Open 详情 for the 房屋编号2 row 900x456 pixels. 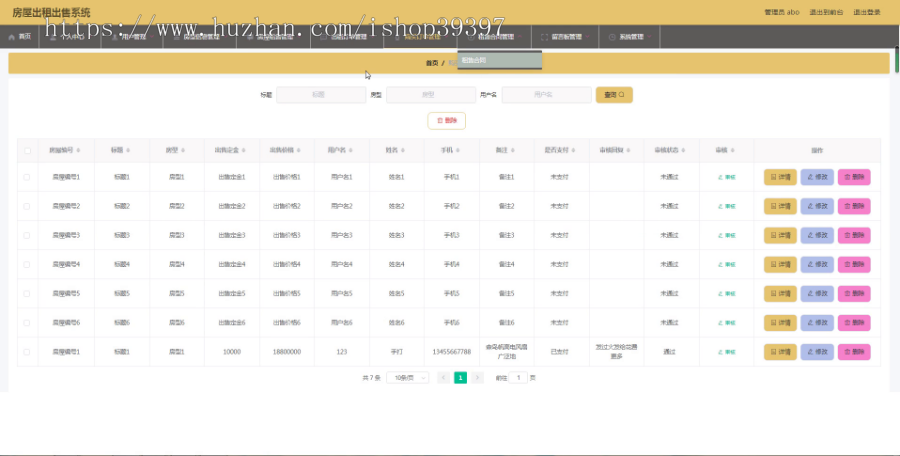(780, 206)
